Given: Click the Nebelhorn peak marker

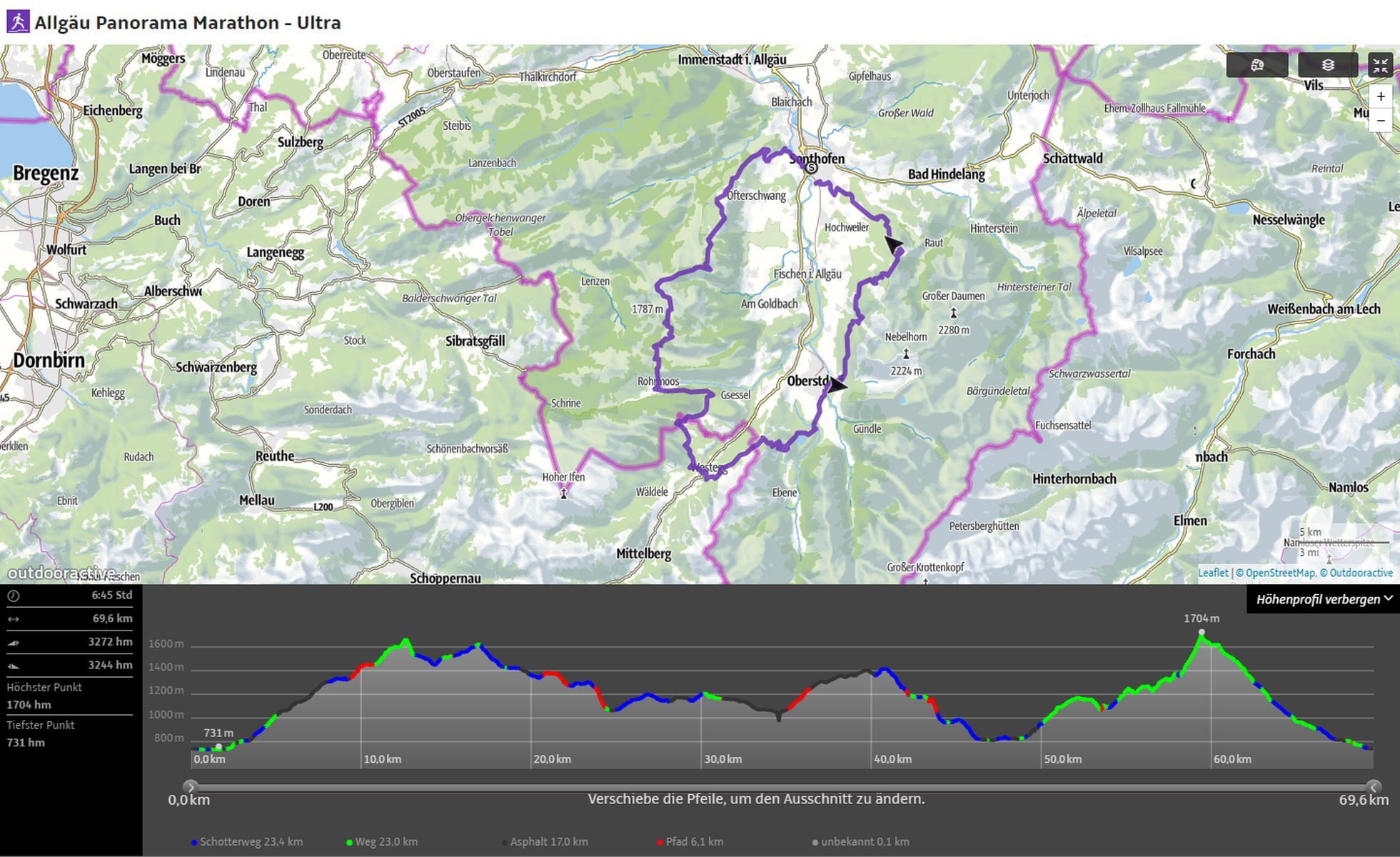Looking at the screenshot, I should click(x=906, y=354).
